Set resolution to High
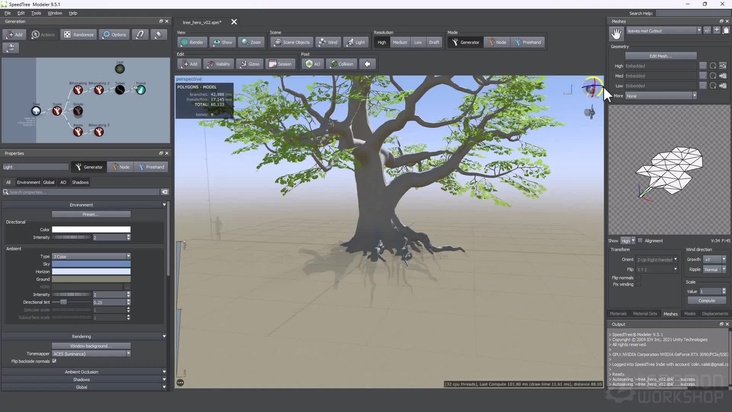732x412 pixels. (381, 42)
